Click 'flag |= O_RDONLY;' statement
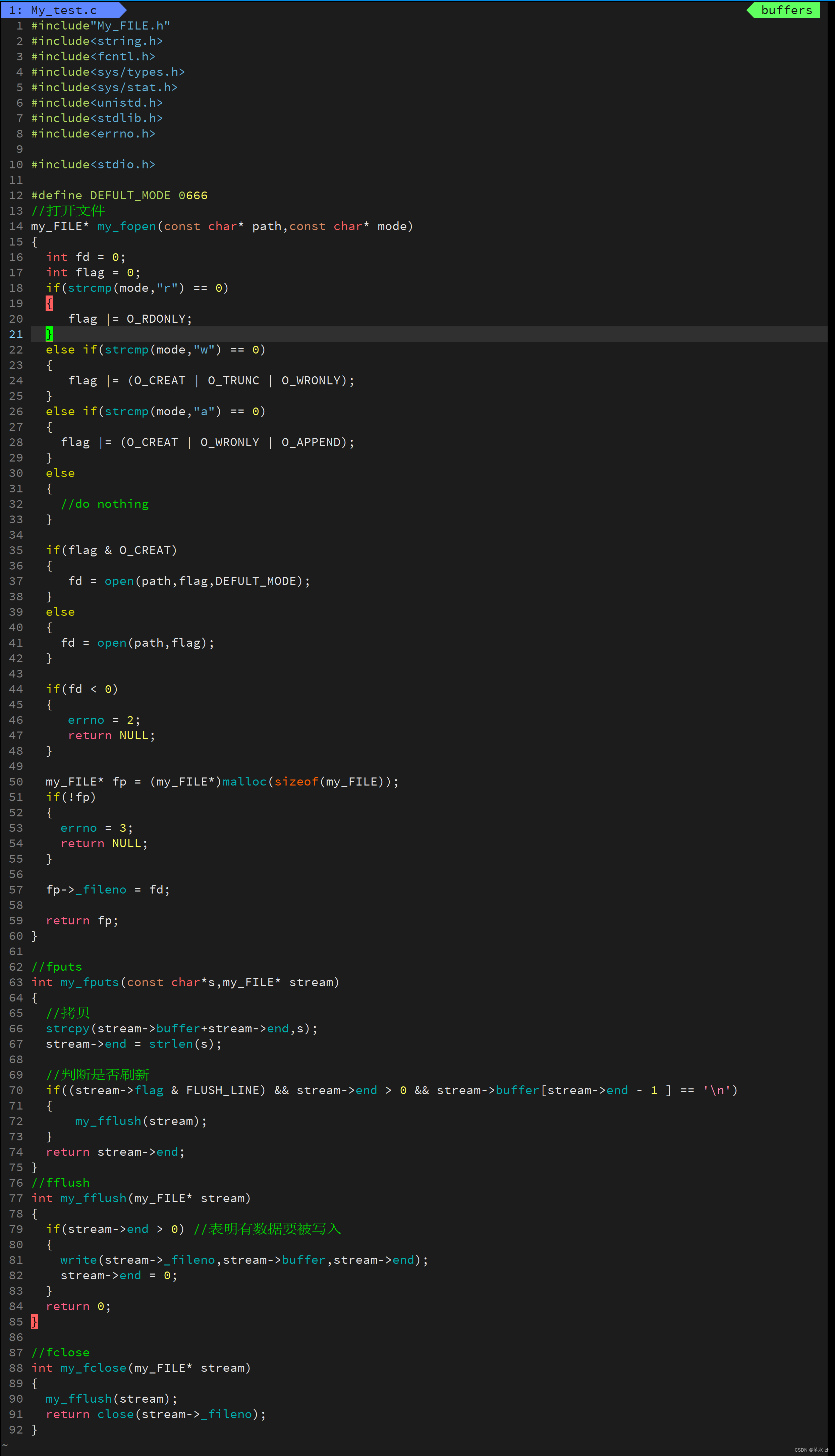The width and height of the screenshot is (835, 1456). click(x=130, y=319)
